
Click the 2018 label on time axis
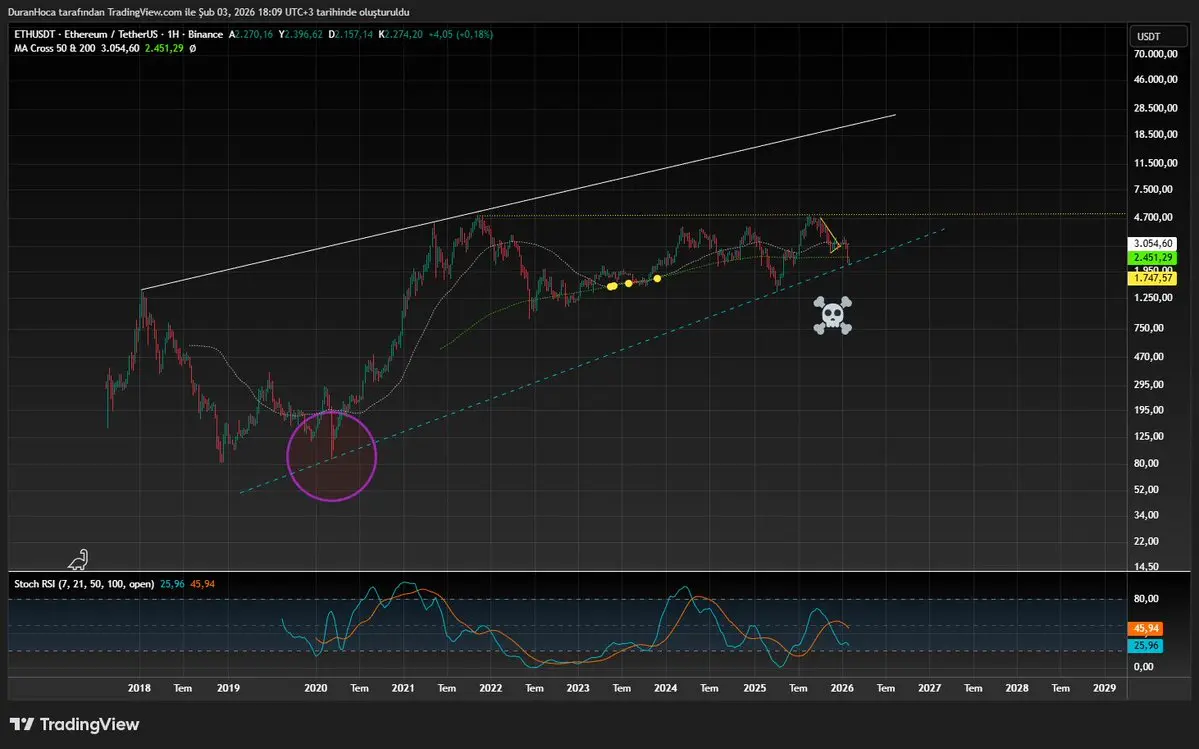click(x=139, y=688)
